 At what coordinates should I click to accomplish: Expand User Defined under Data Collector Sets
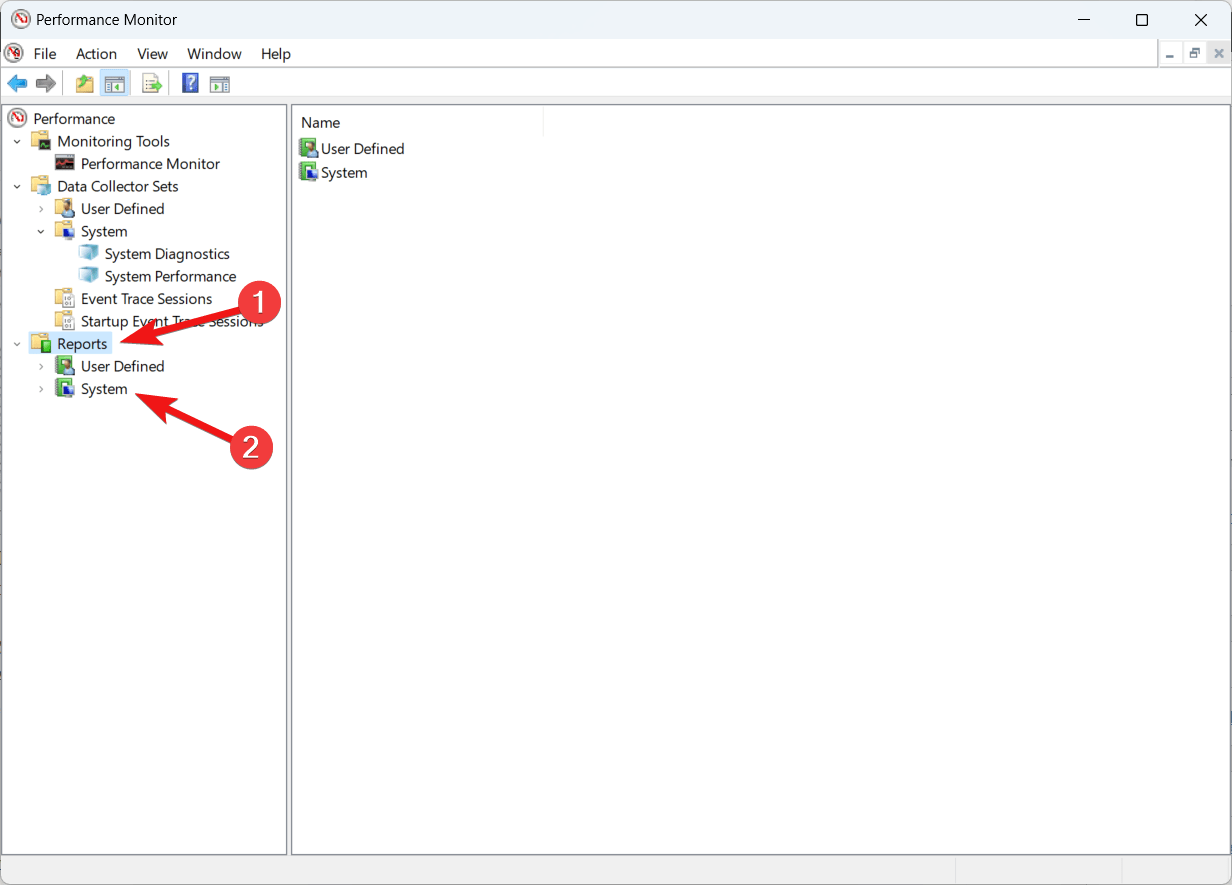point(41,209)
